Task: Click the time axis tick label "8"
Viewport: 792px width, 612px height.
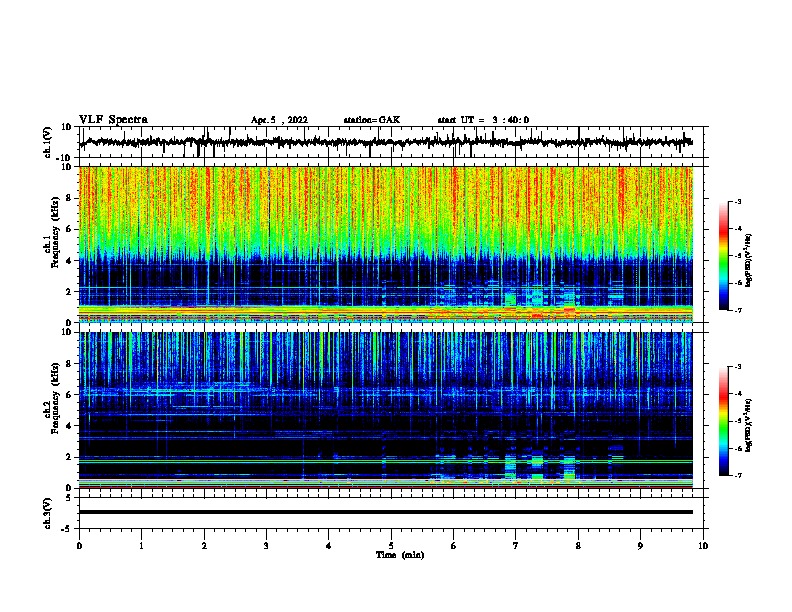Action: pyautogui.click(x=578, y=546)
